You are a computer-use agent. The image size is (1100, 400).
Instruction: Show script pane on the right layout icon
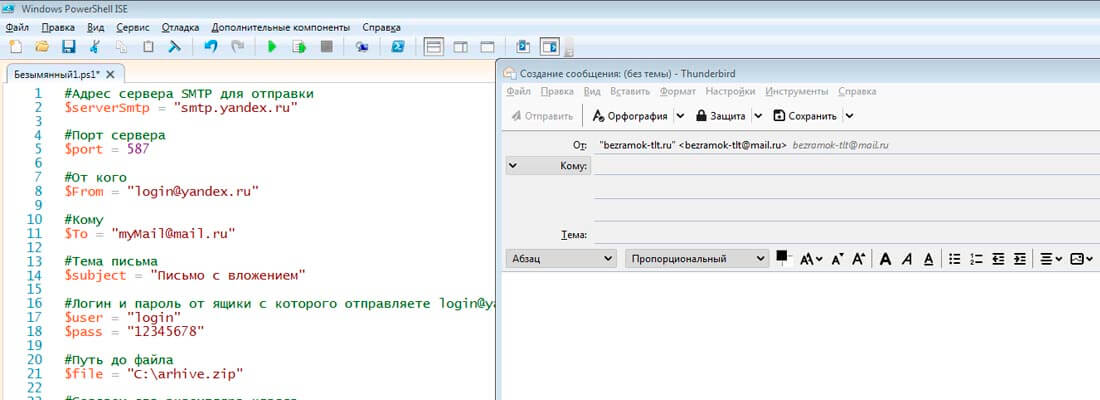(x=461, y=48)
